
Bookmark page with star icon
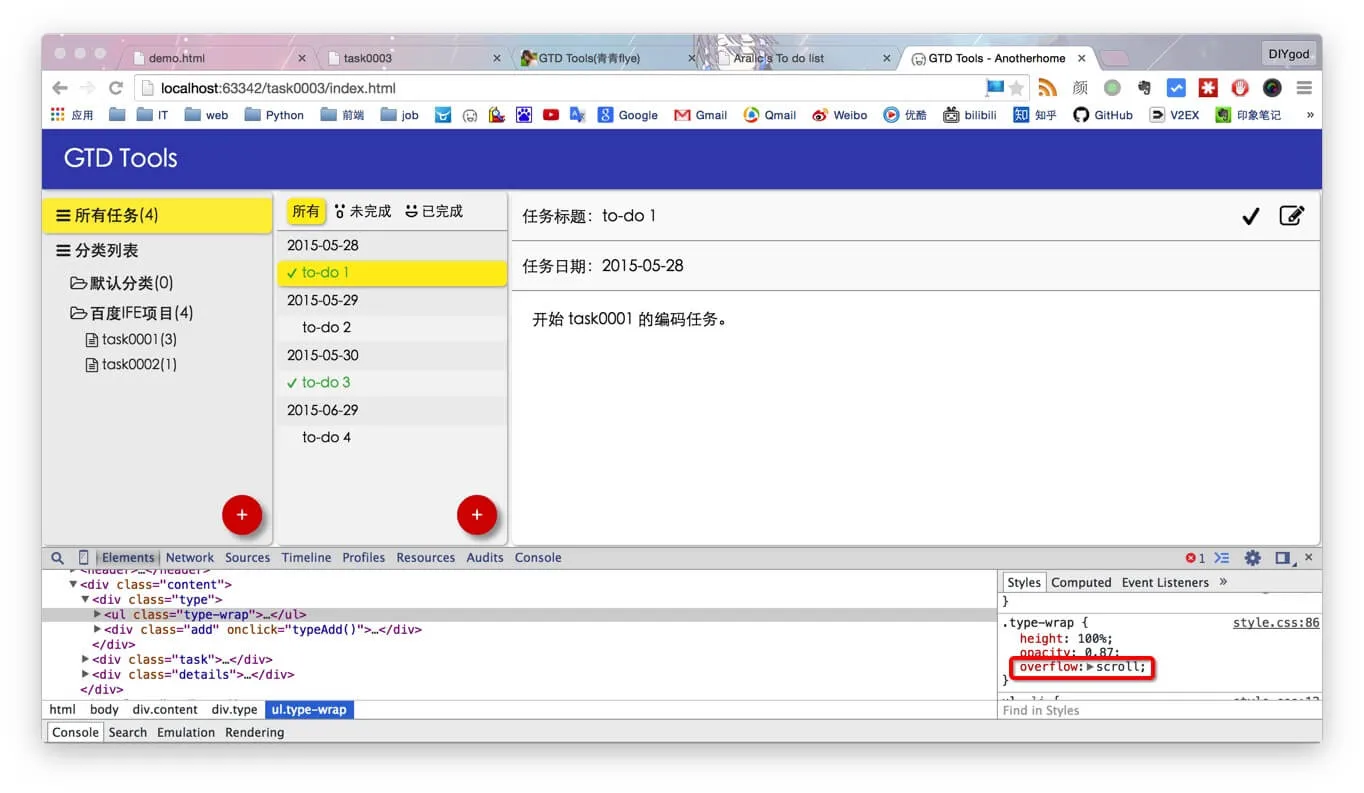click(x=1016, y=88)
